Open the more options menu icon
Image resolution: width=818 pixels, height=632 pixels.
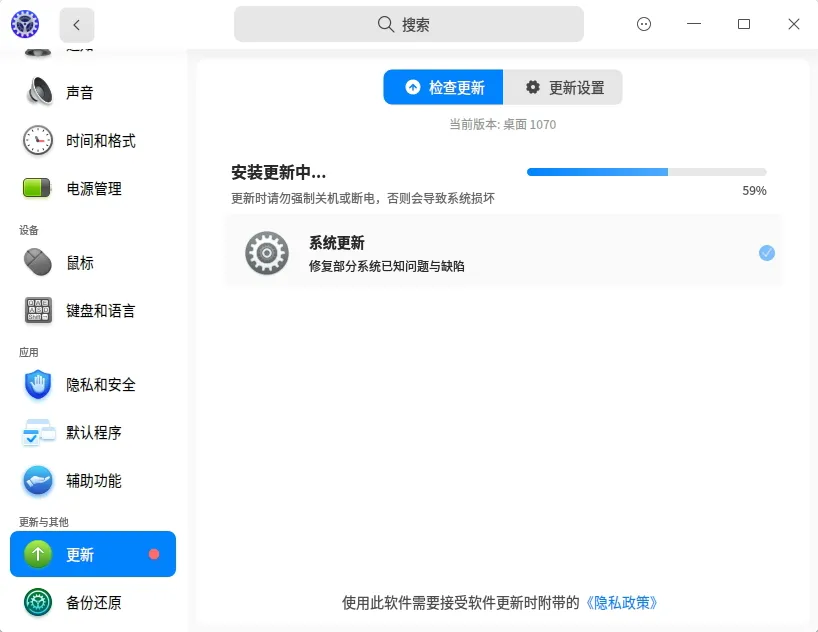tap(644, 24)
